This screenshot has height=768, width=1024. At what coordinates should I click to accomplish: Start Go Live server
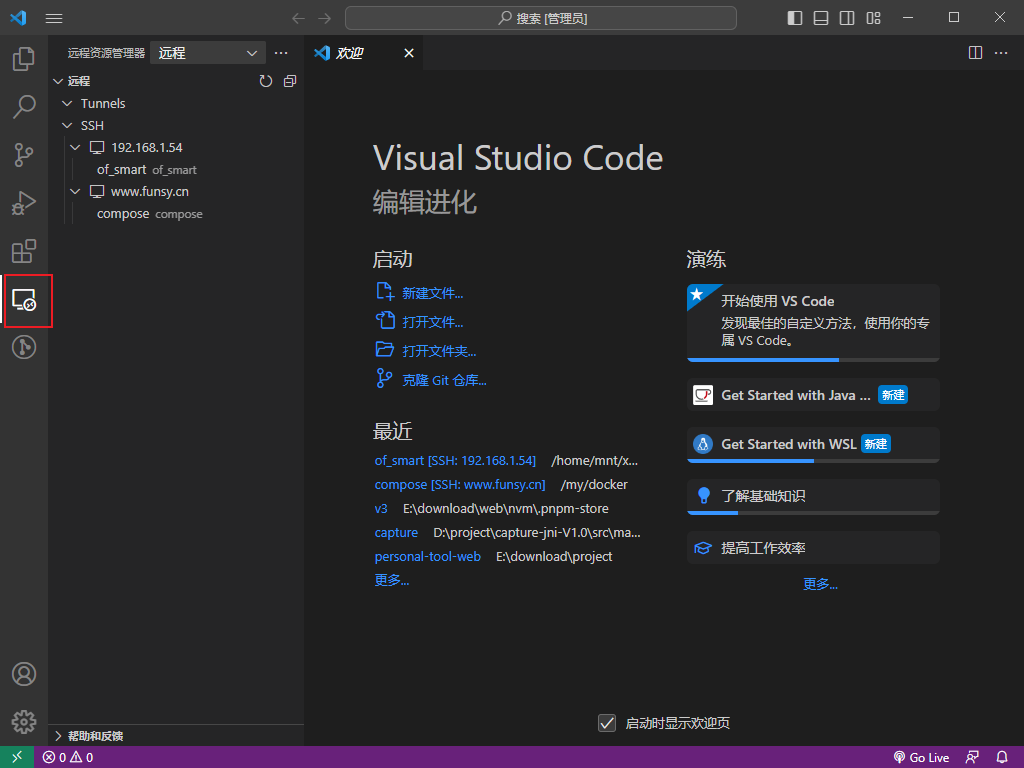921,758
